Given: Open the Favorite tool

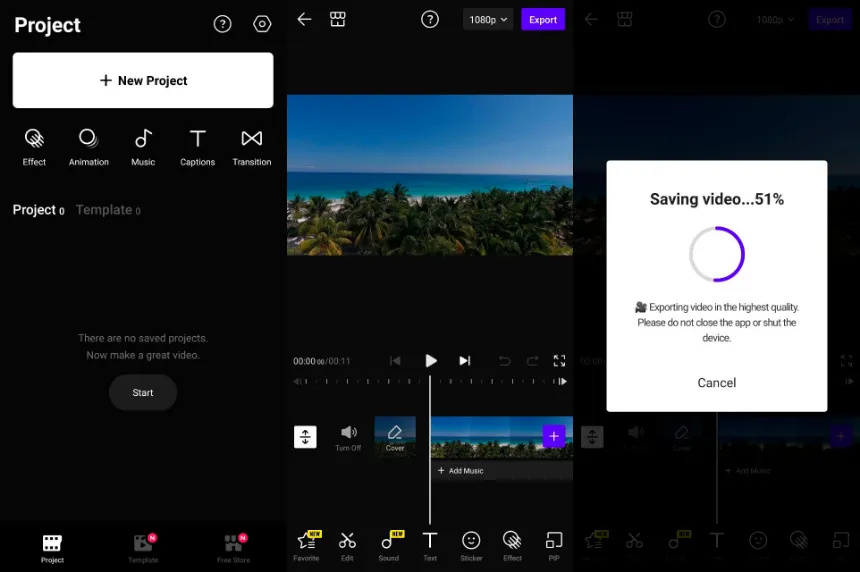Looking at the screenshot, I should pyautogui.click(x=307, y=546).
